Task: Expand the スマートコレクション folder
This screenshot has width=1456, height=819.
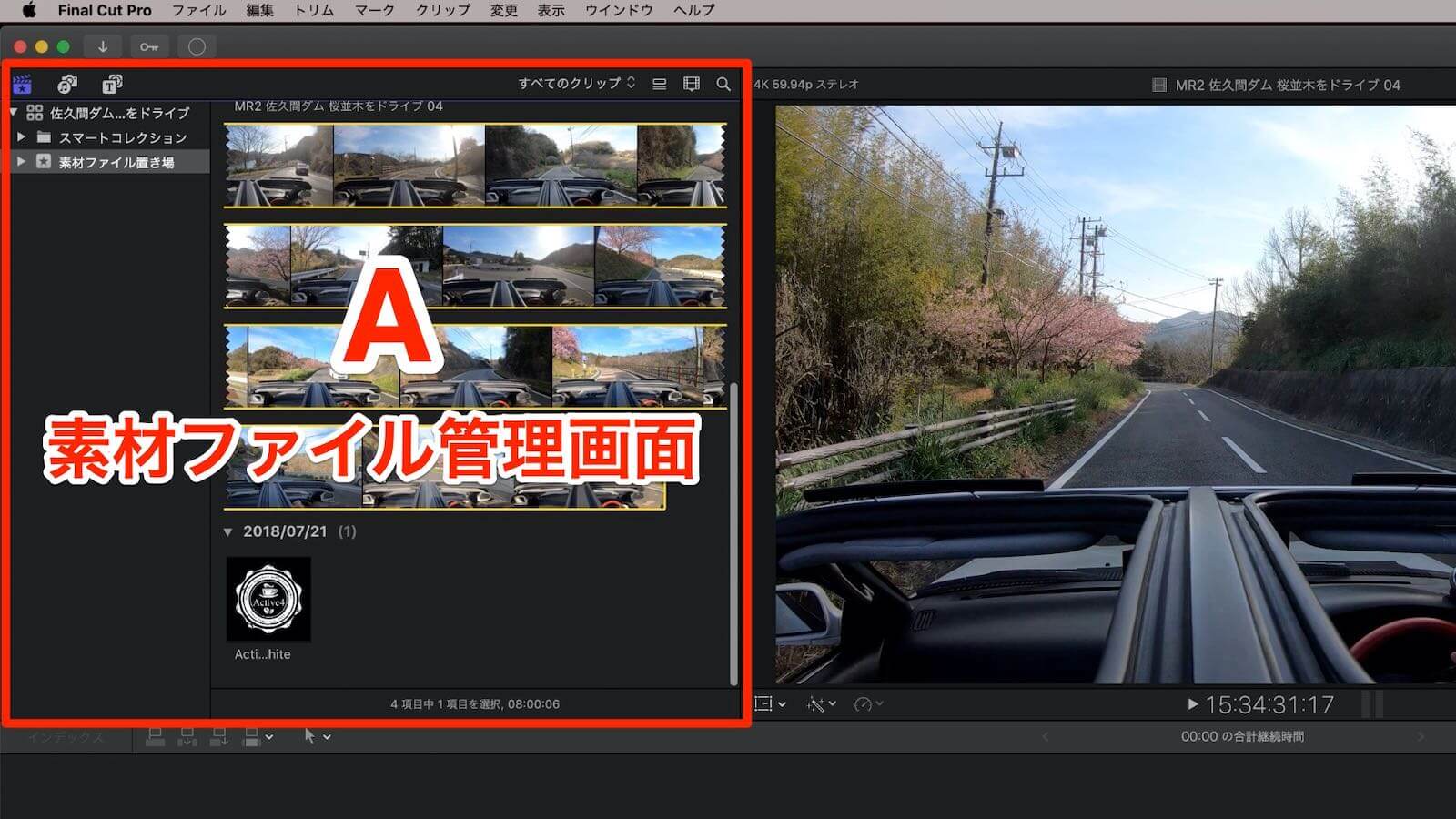Action: [21, 137]
